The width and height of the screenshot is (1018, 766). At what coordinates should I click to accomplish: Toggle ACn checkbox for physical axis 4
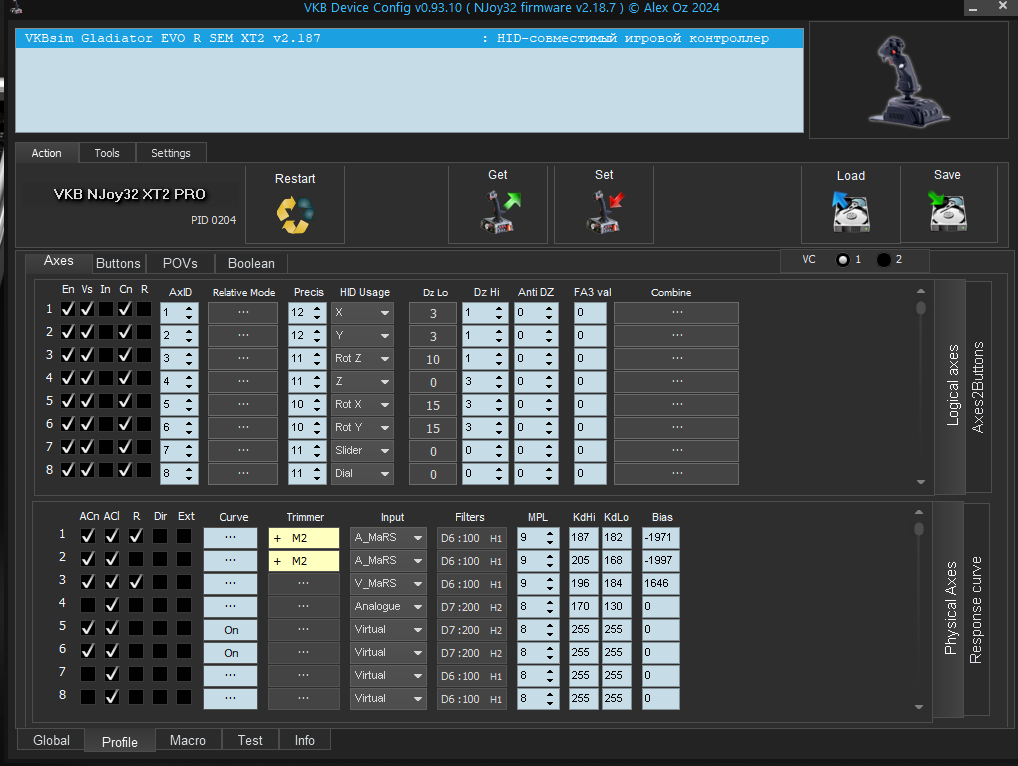pos(88,605)
